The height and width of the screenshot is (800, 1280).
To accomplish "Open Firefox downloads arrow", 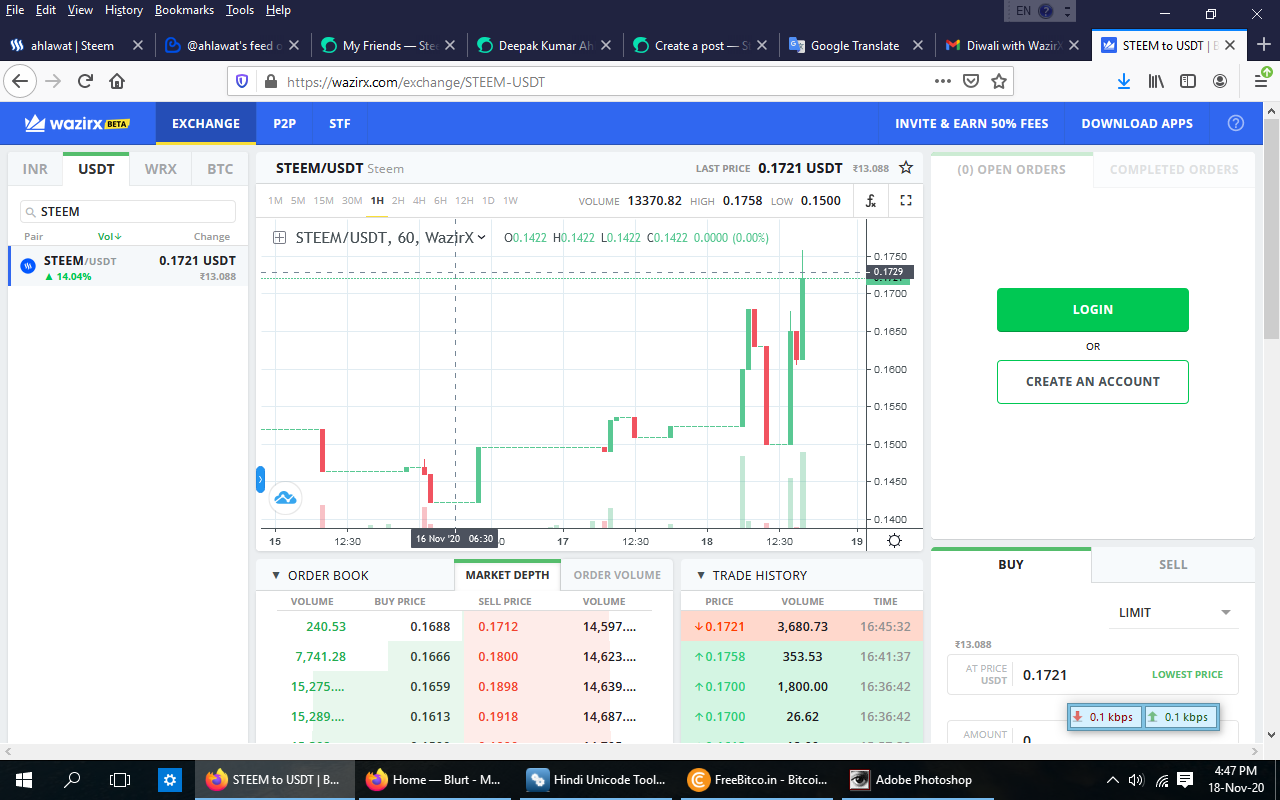I will [x=1124, y=81].
